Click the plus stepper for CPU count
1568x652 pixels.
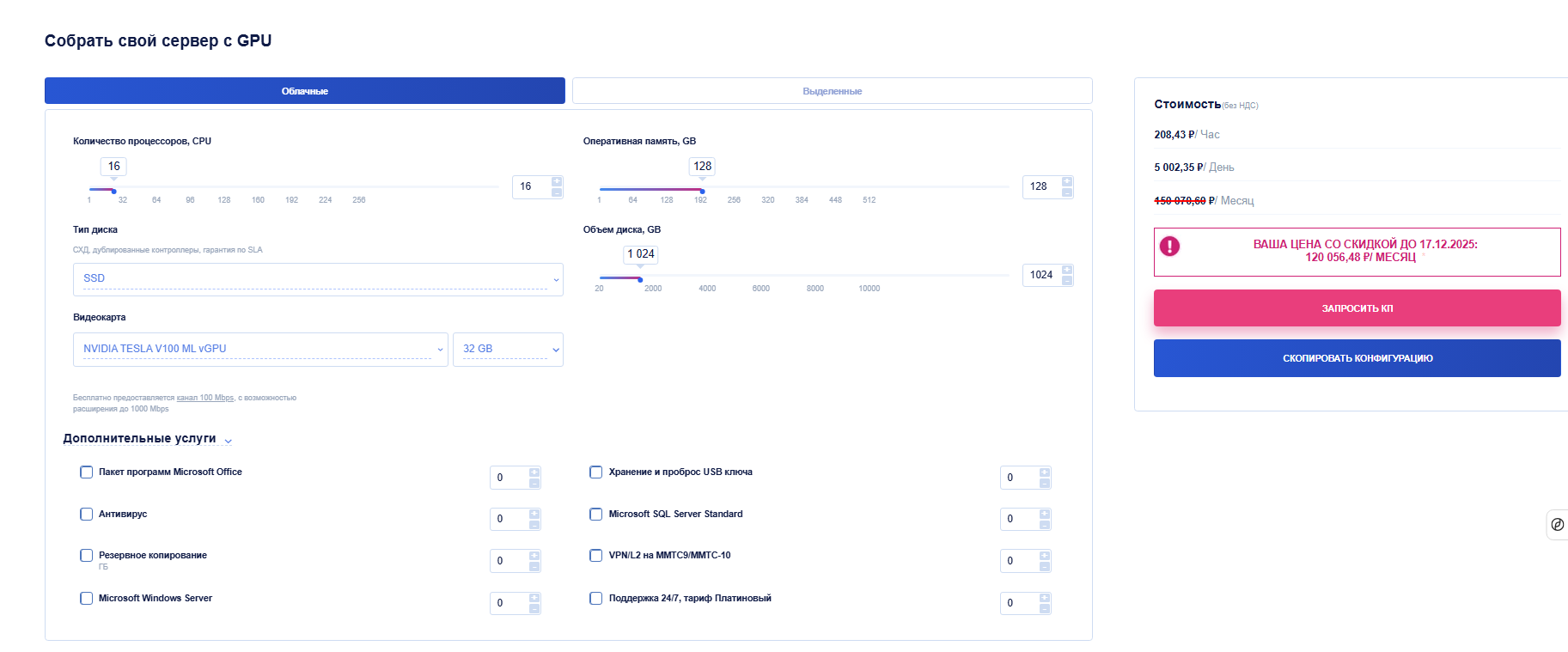tap(557, 181)
